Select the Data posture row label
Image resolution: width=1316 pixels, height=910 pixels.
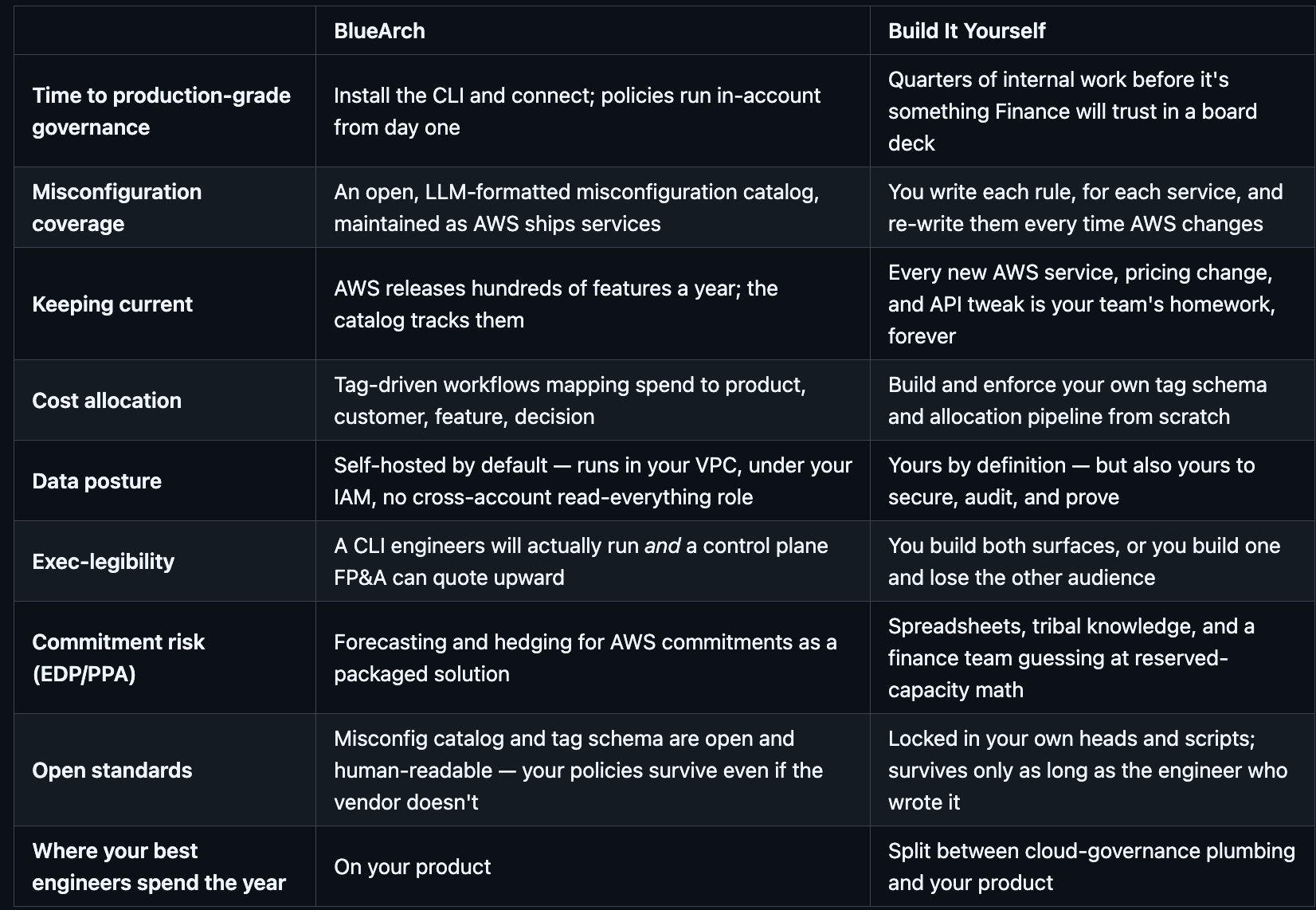point(96,480)
